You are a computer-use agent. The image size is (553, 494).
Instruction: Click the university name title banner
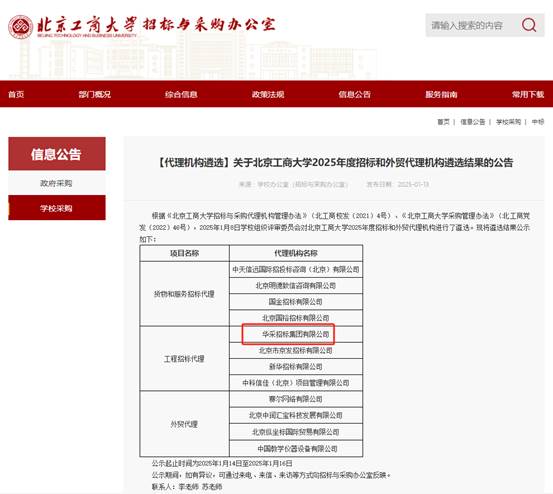pyautogui.click(x=156, y=25)
